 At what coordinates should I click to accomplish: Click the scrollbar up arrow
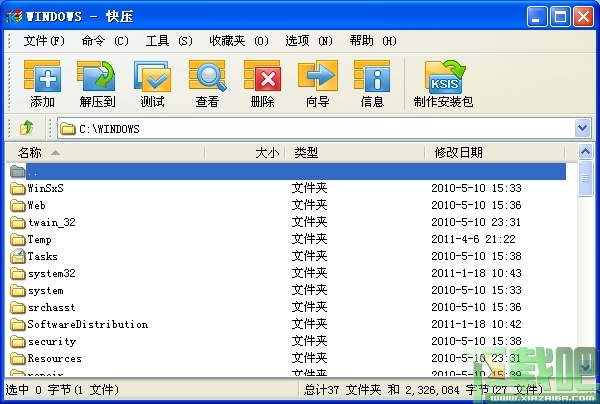coord(585,152)
